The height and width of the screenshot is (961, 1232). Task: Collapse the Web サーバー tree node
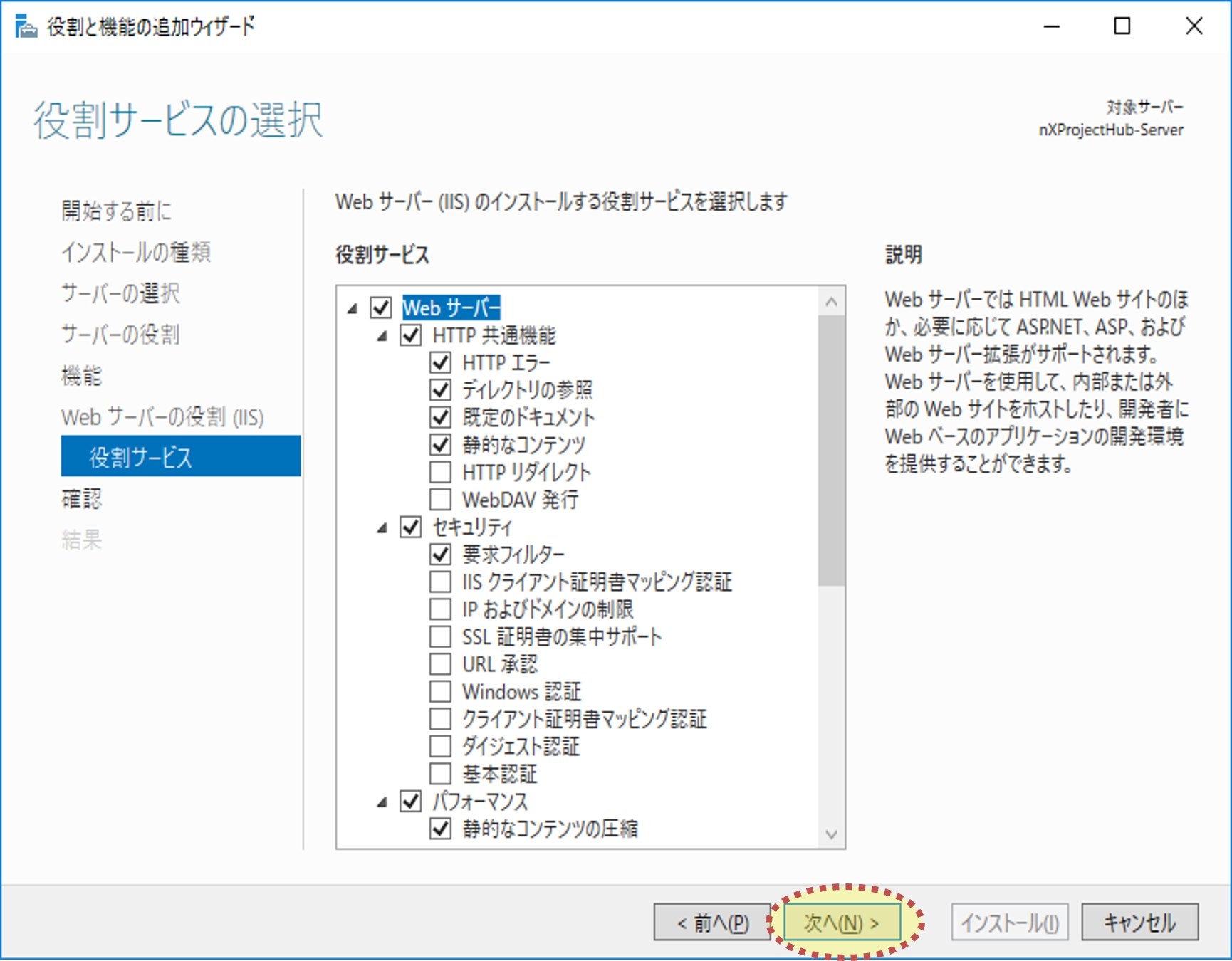click(353, 308)
